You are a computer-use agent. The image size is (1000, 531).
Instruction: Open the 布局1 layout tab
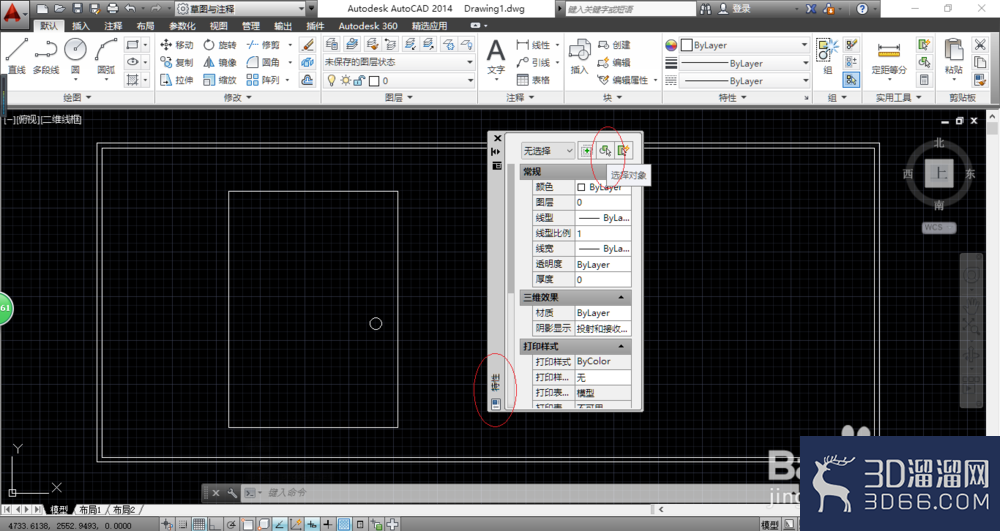[x=91, y=510]
